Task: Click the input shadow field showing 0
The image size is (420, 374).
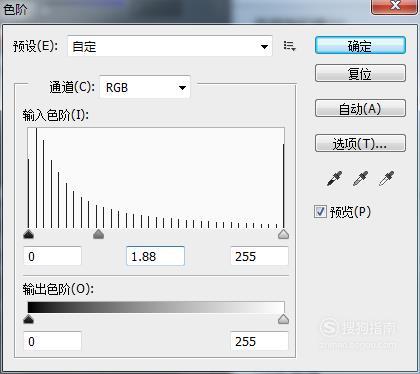Action: [52, 256]
